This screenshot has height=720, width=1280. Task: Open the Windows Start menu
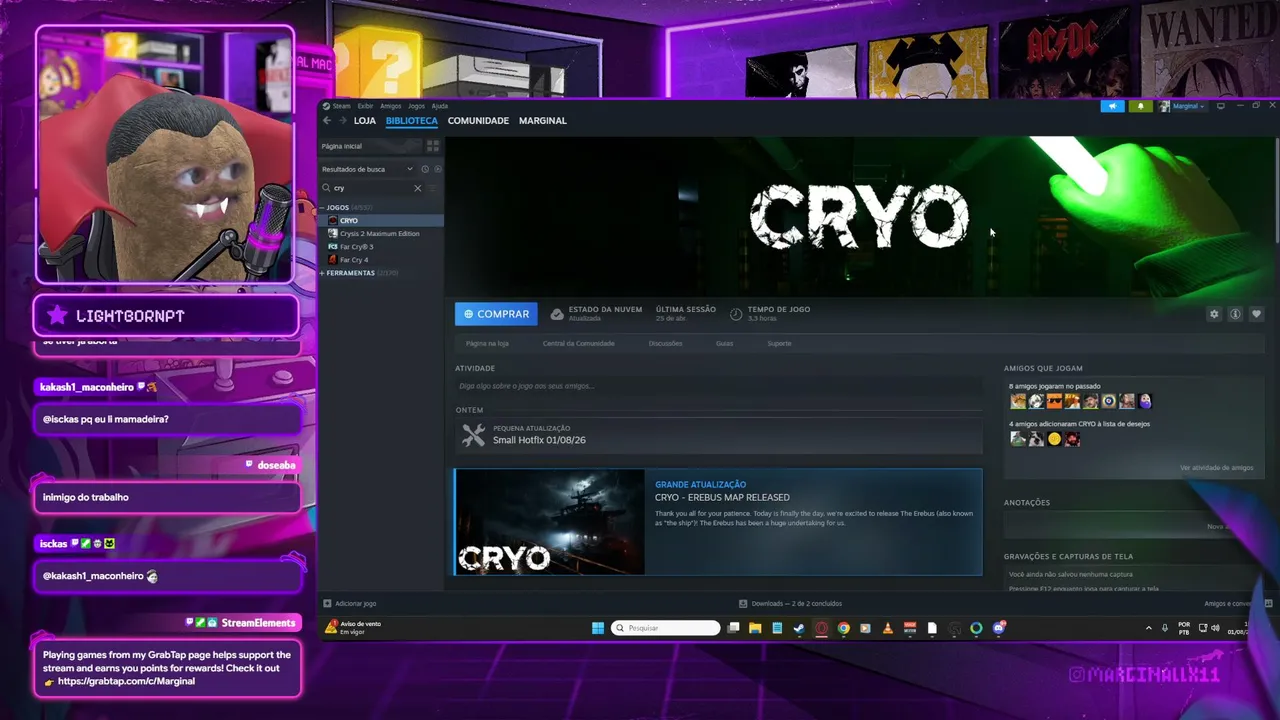point(598,628)
